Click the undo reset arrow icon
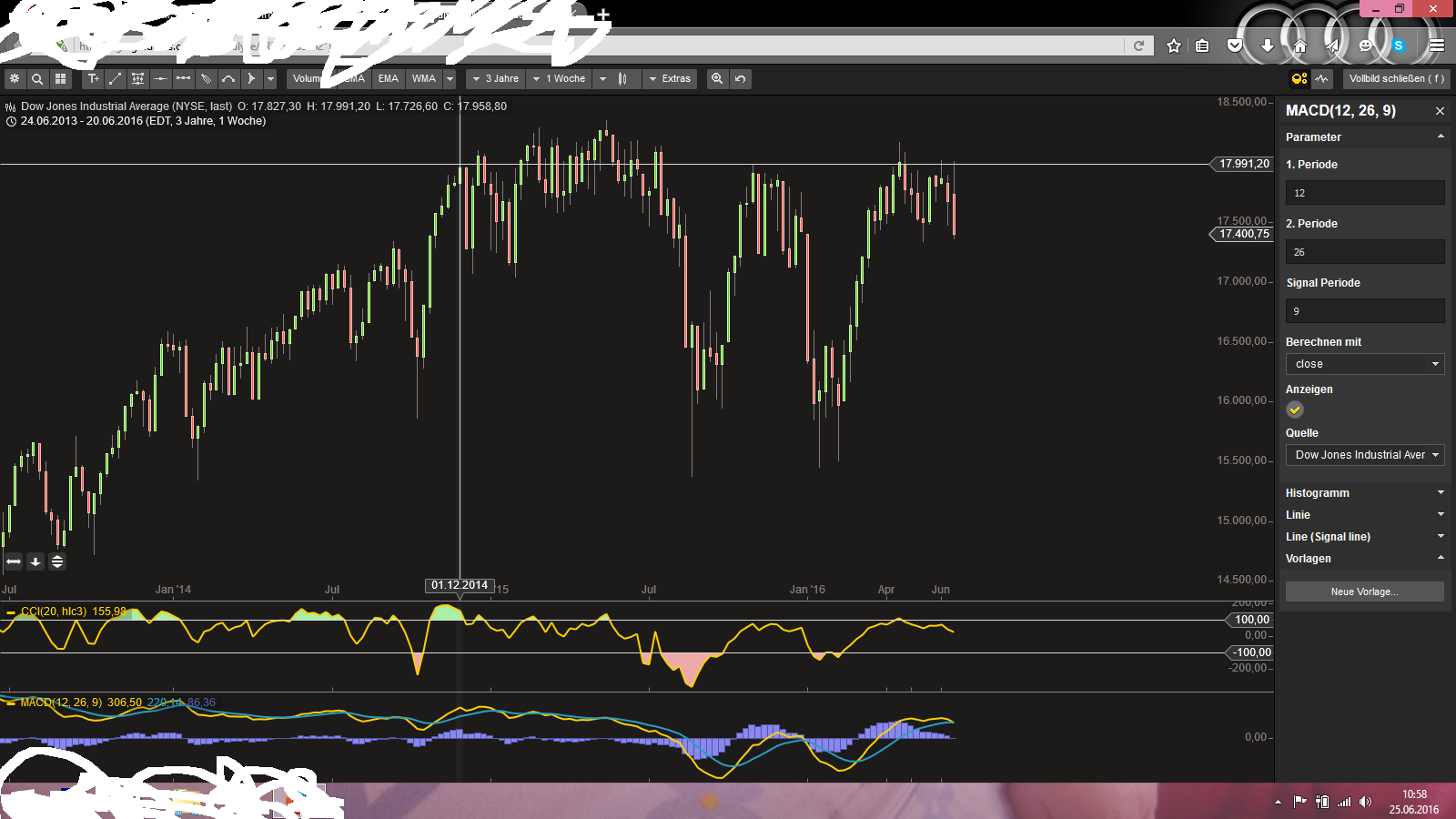Image resolution: width=1456 pixels, height=819 pixels. (x=741, y=79)
